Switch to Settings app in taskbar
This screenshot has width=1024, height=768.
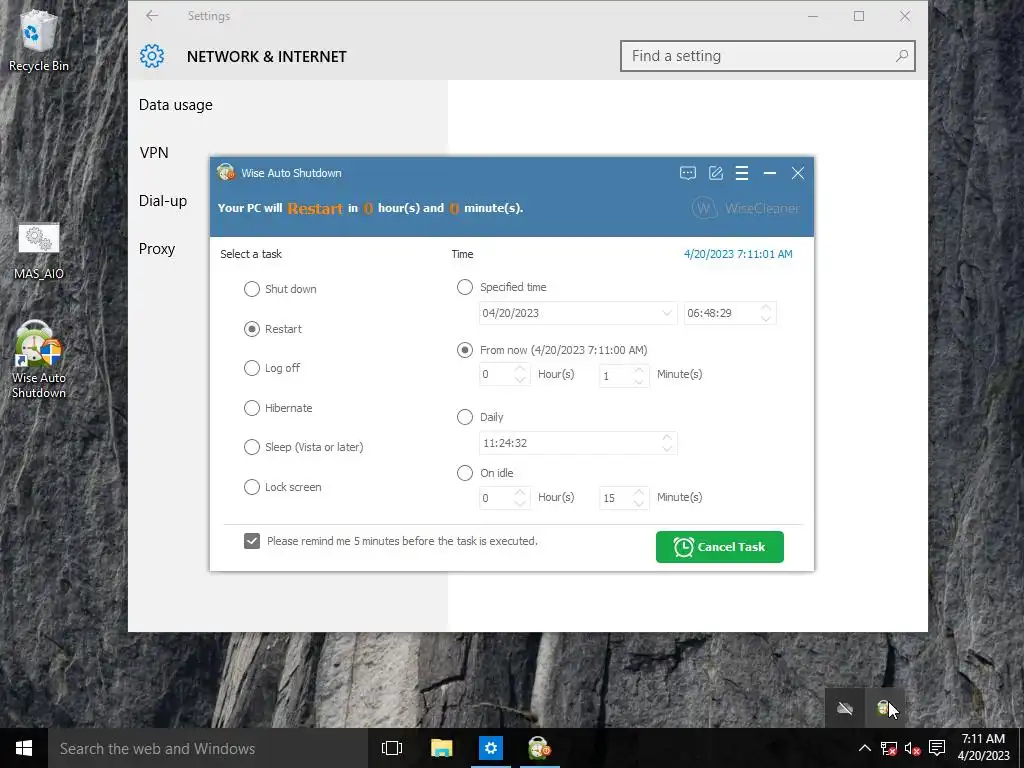click(490, 748)
